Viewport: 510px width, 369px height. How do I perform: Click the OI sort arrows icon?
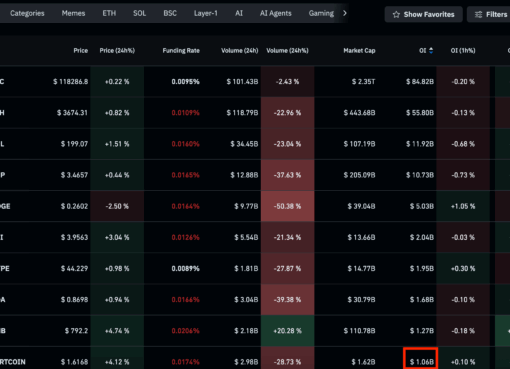[x=431, y=51]
